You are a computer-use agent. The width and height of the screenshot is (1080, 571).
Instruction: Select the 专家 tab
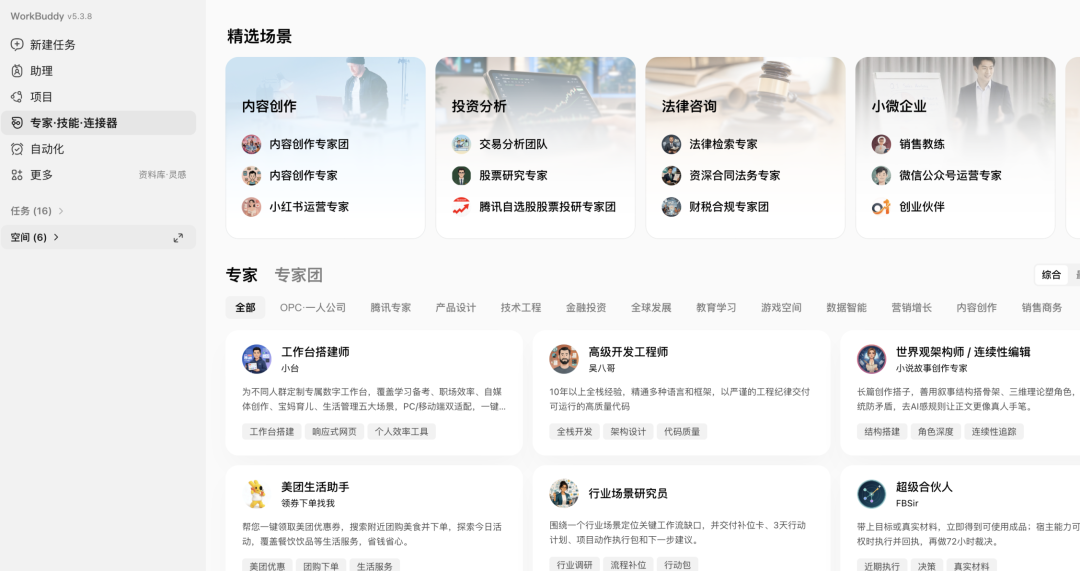(x=242, y=275)
